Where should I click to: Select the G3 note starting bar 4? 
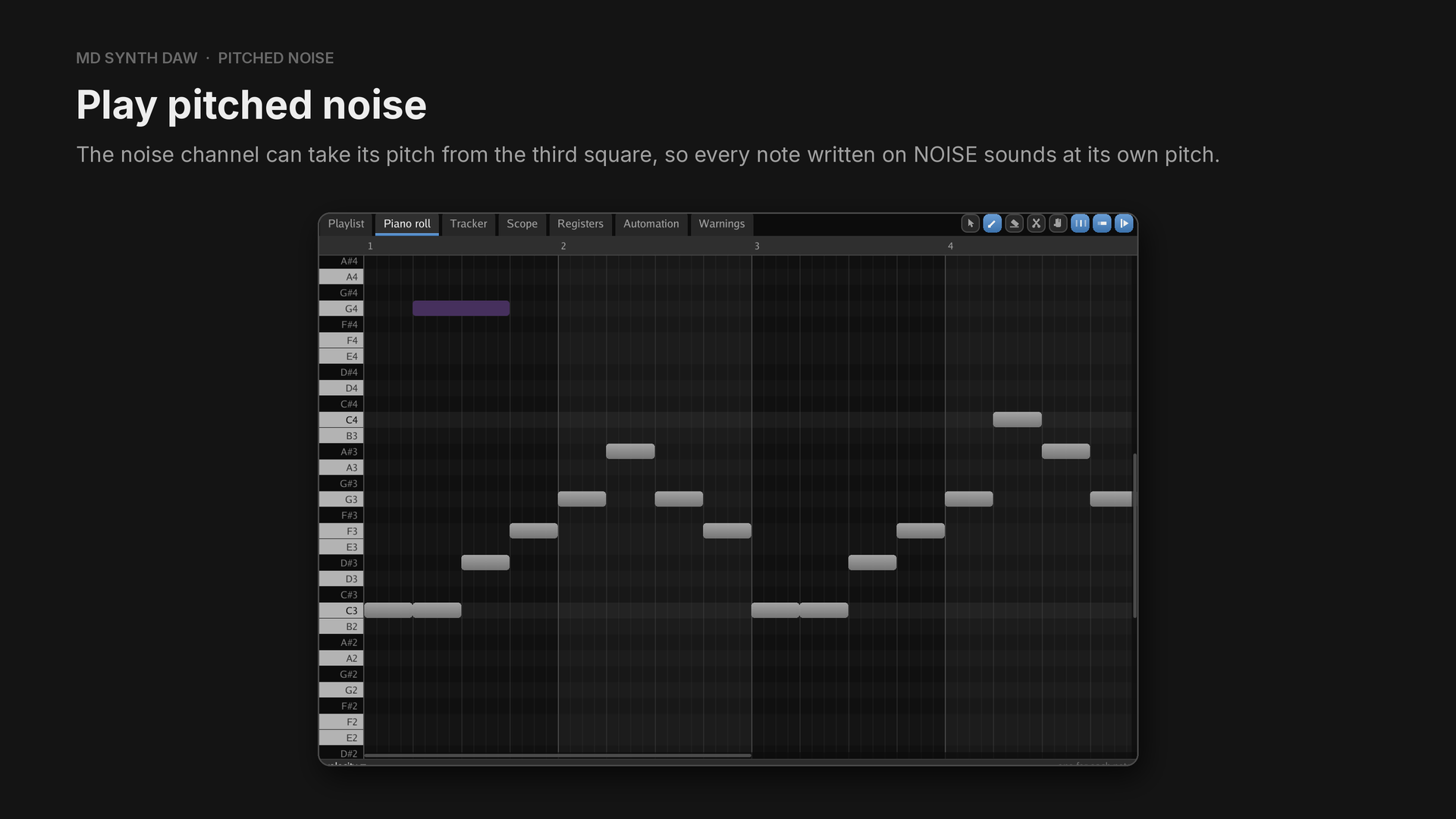[x=968, y=499]
